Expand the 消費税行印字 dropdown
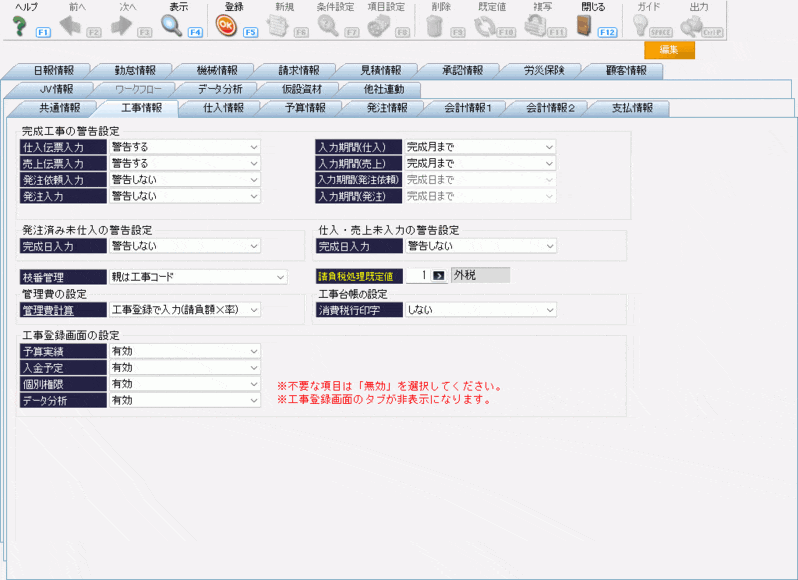 click(480, 310)
